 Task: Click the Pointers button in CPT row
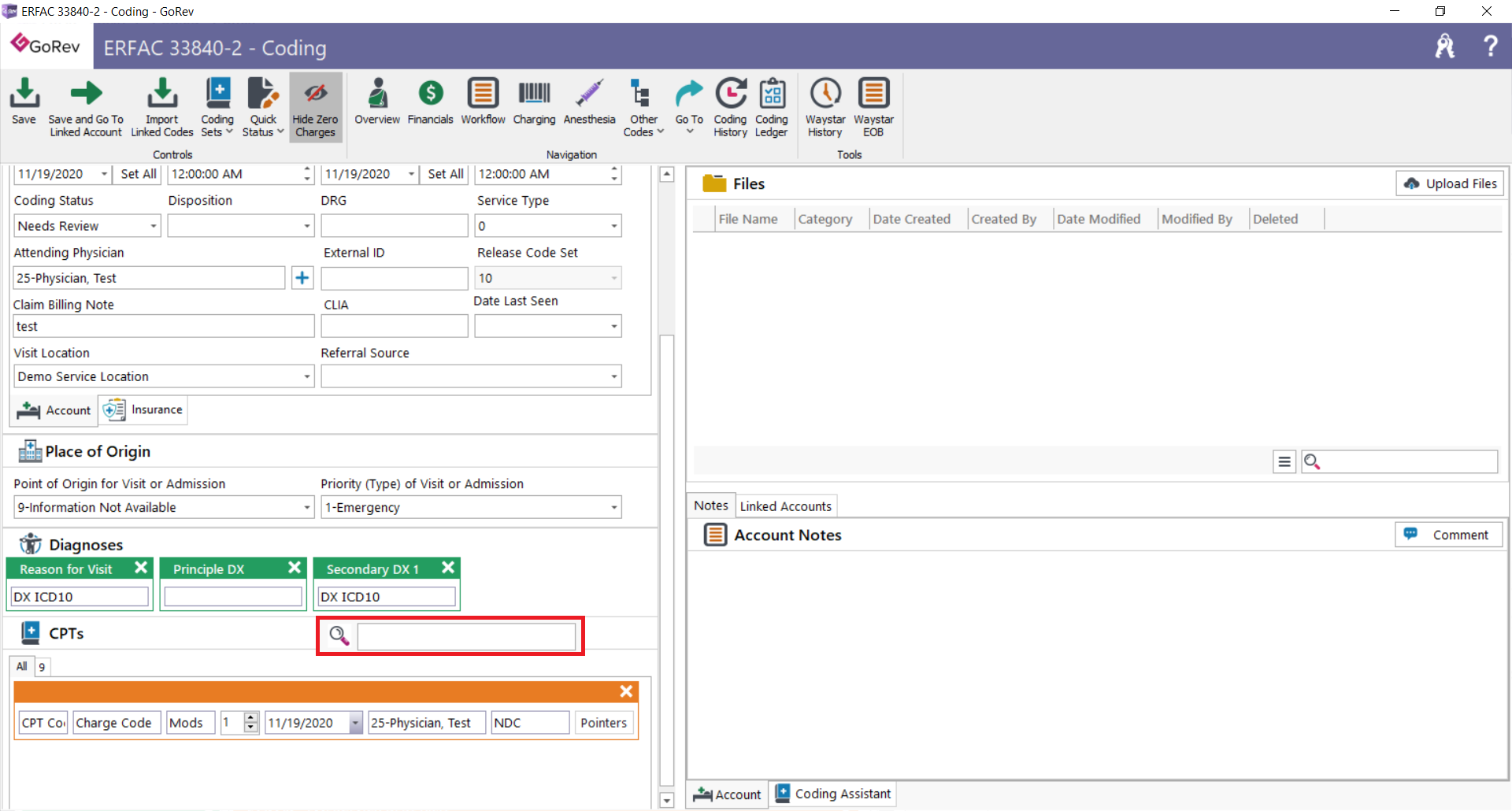pyautogui.click(x=604, y=723)
